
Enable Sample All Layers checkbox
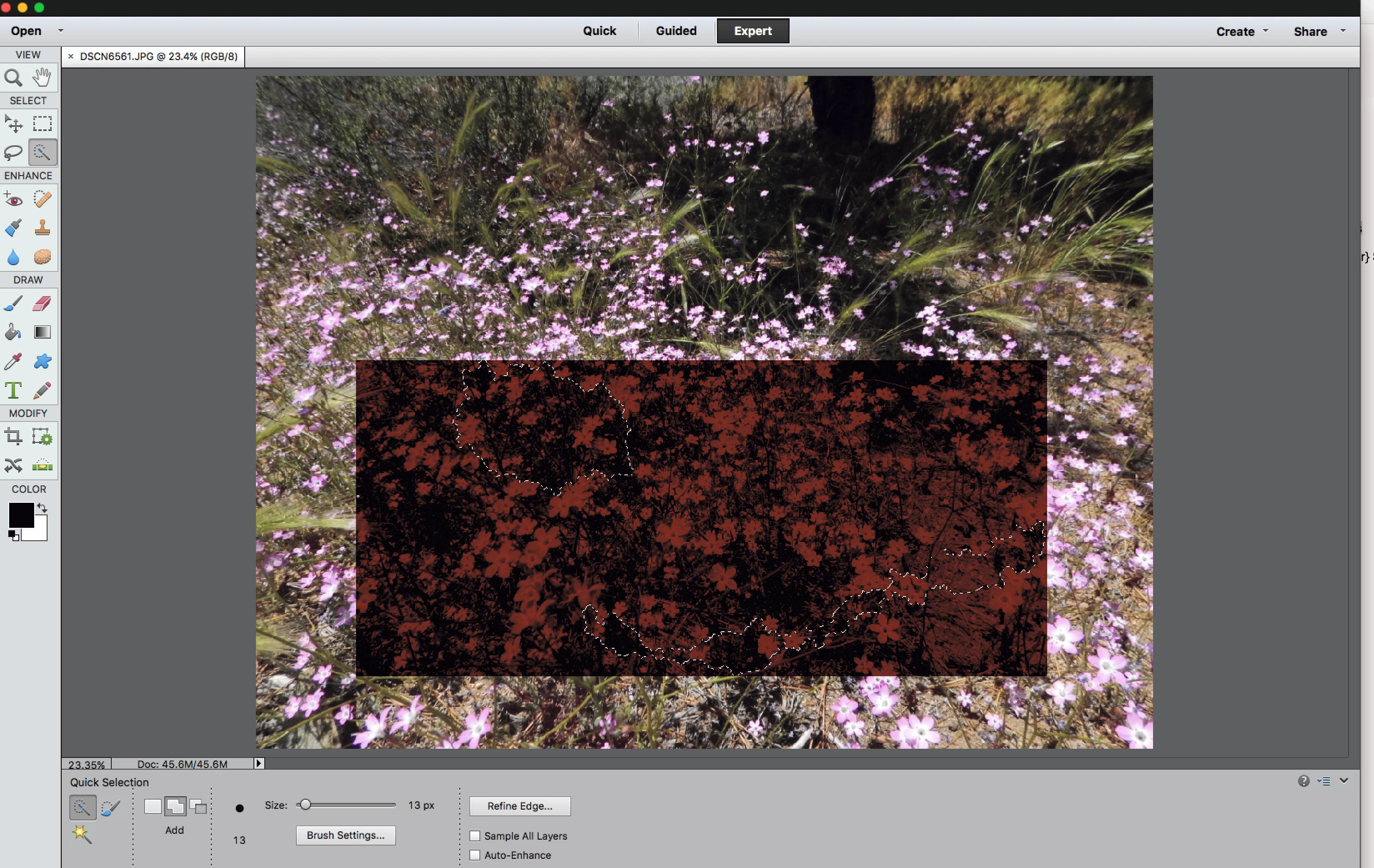[475, 835]
